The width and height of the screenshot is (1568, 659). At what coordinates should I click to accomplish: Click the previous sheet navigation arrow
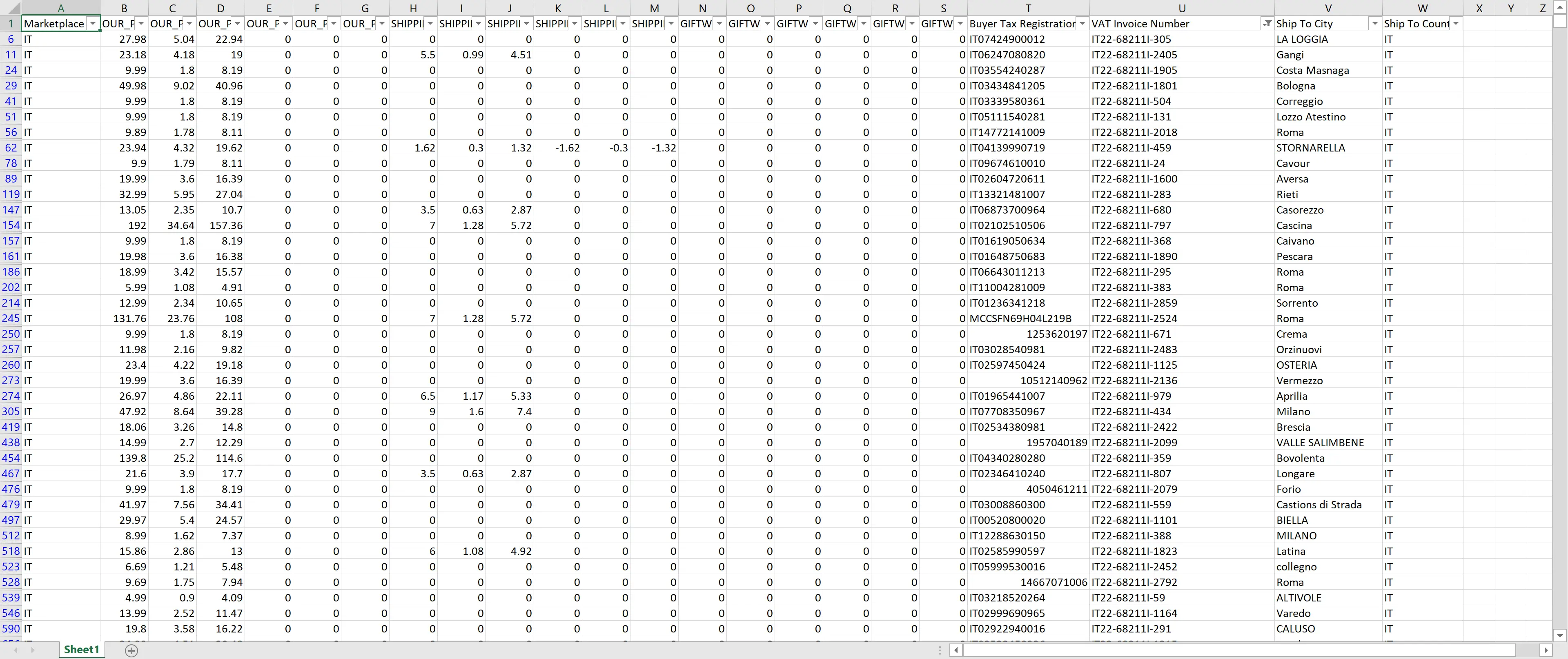point(16,650)
